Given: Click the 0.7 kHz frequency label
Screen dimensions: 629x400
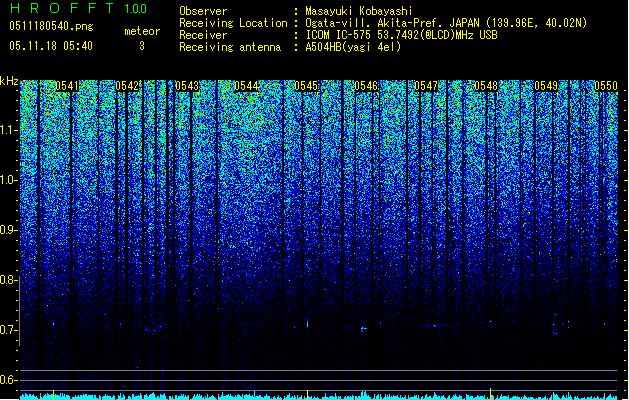Looking at the screenshot, I should pos(8,330).
